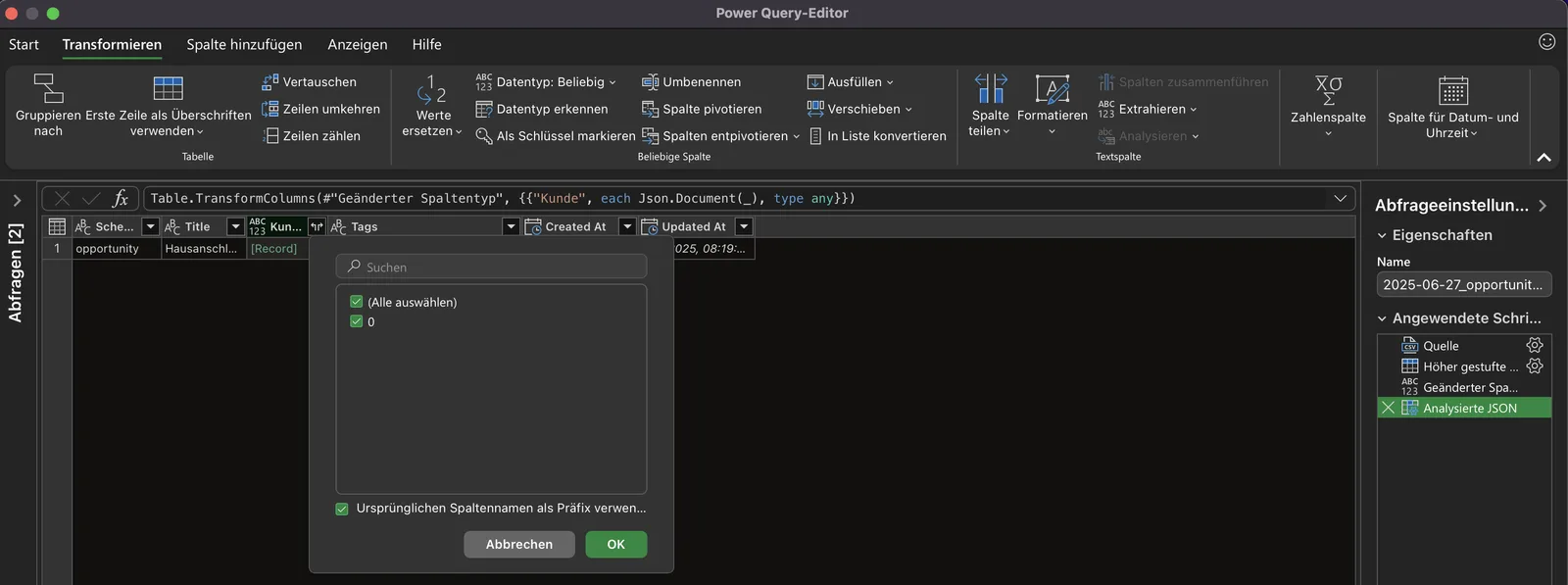Click the Gruppieren nach icon
Image resolution: width=1568 pixels, height=585 pixels.
[48, 88]
